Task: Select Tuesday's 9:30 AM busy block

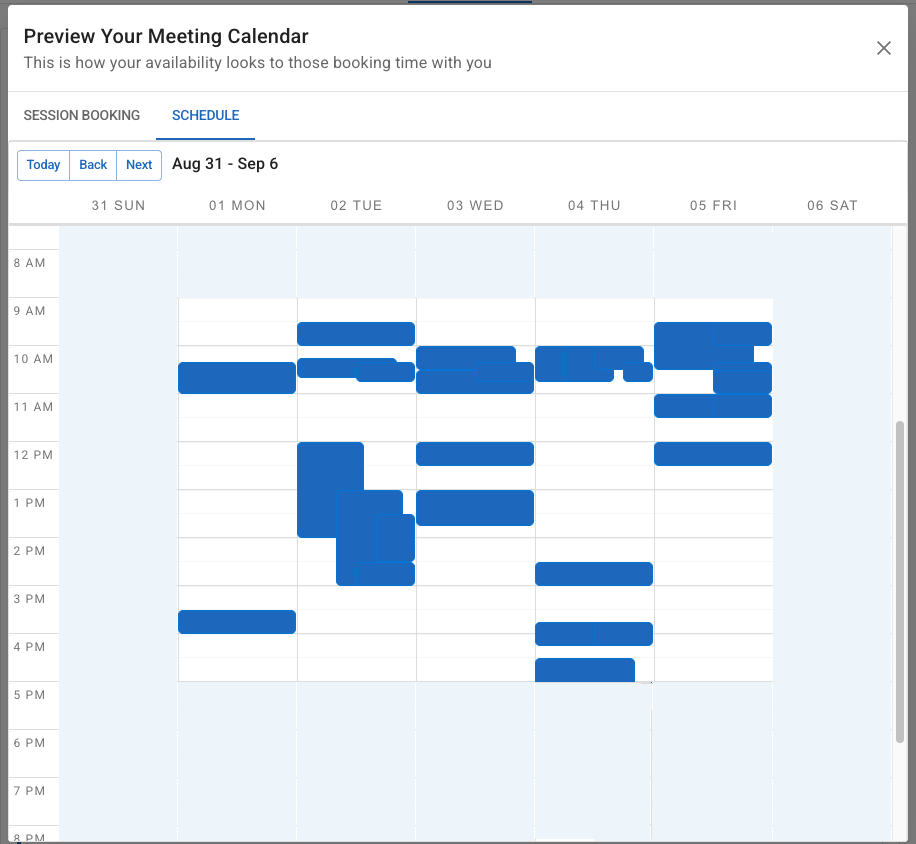Action: (356, 334)
